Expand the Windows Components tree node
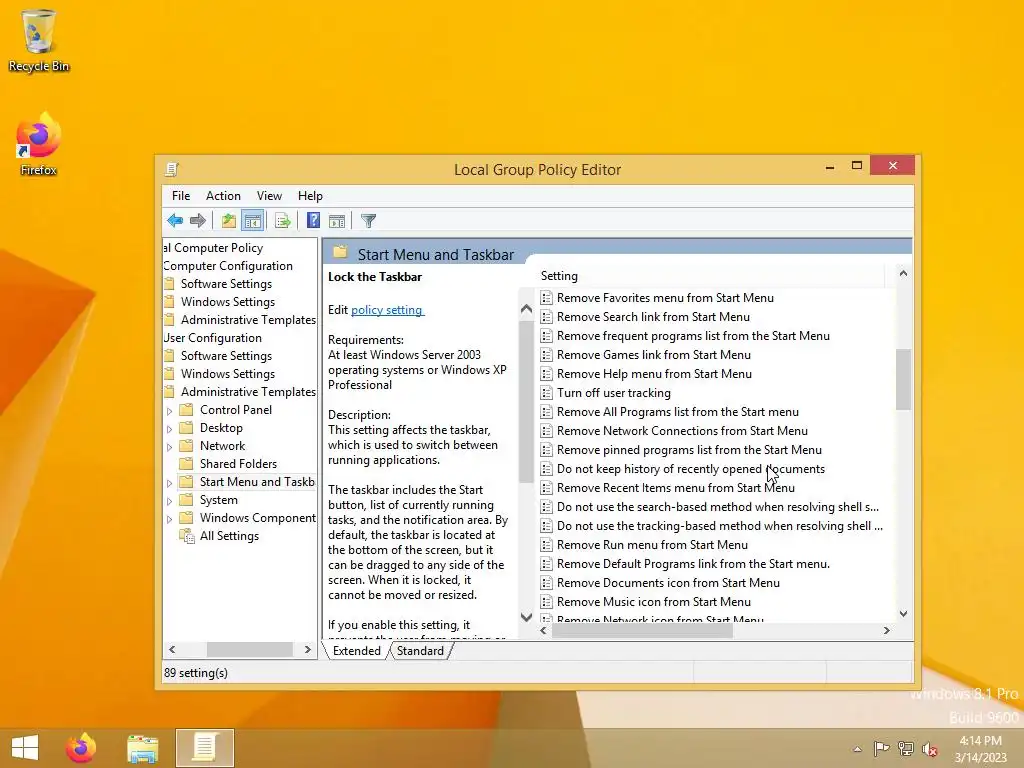 [x=170, y=519]
